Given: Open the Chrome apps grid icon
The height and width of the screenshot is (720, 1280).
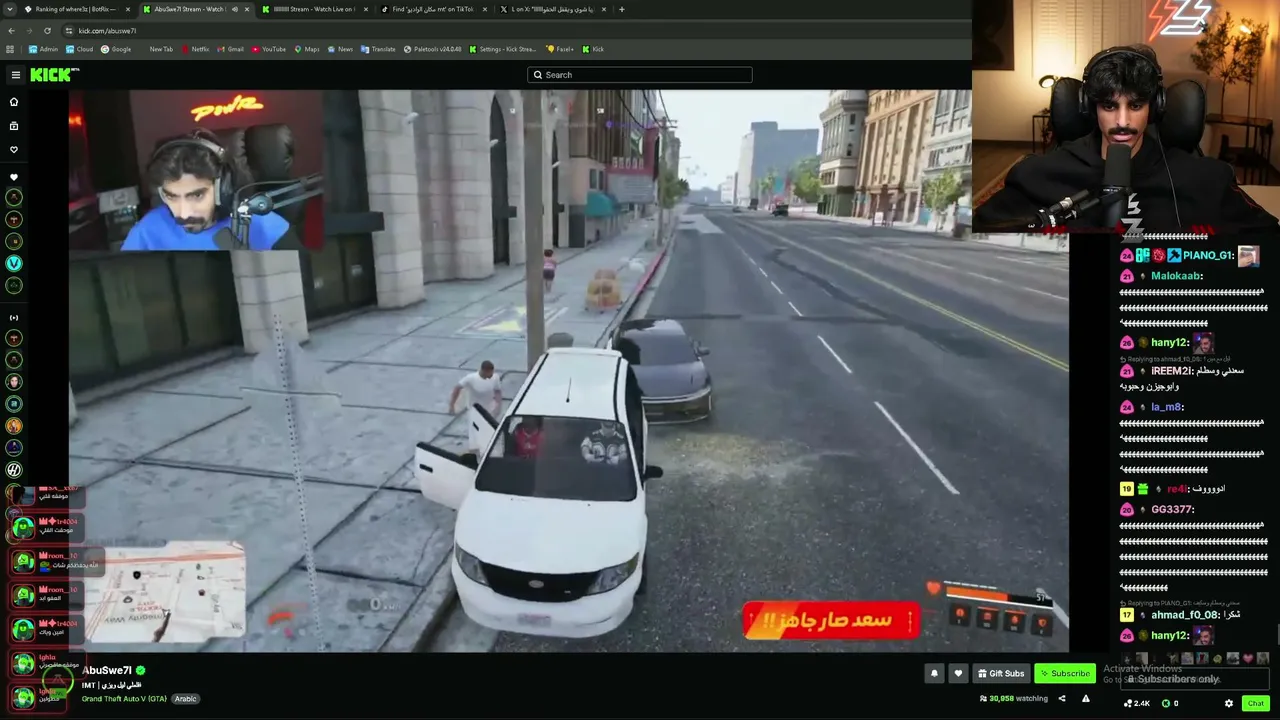Looking at the screenshot, I should pyautogui.click(x=10, y=49).
